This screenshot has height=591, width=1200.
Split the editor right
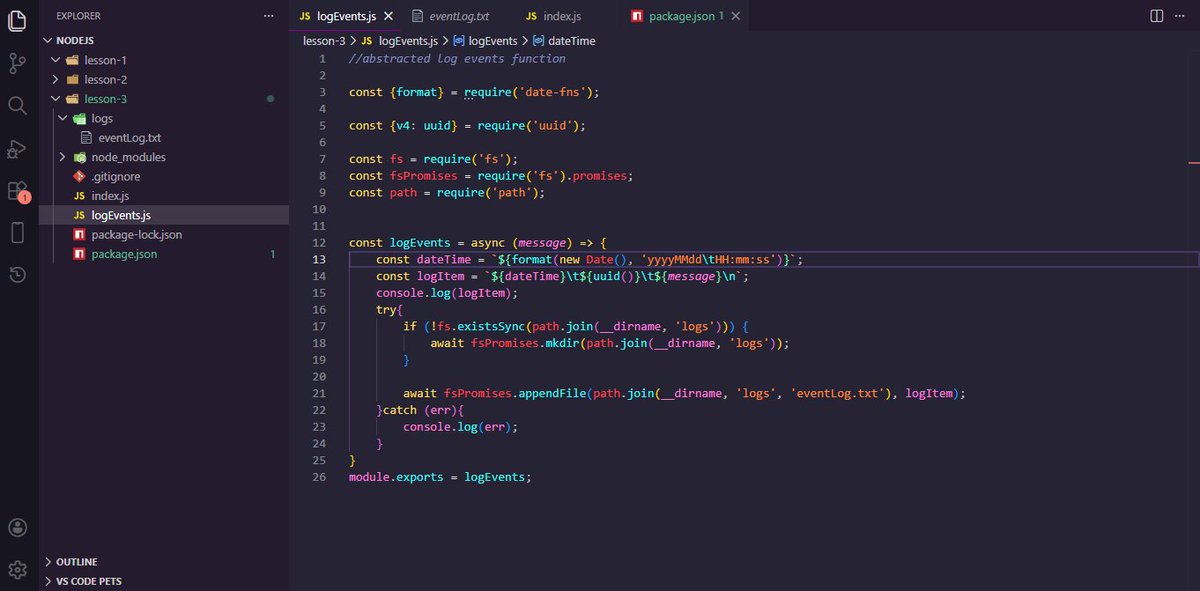[1156, 16]
